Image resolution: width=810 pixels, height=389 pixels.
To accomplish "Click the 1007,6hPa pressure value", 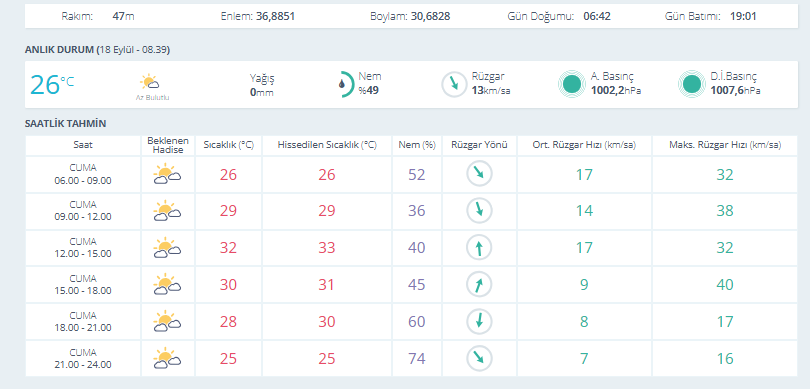I will pyautogui.click(x=735, y=90).
